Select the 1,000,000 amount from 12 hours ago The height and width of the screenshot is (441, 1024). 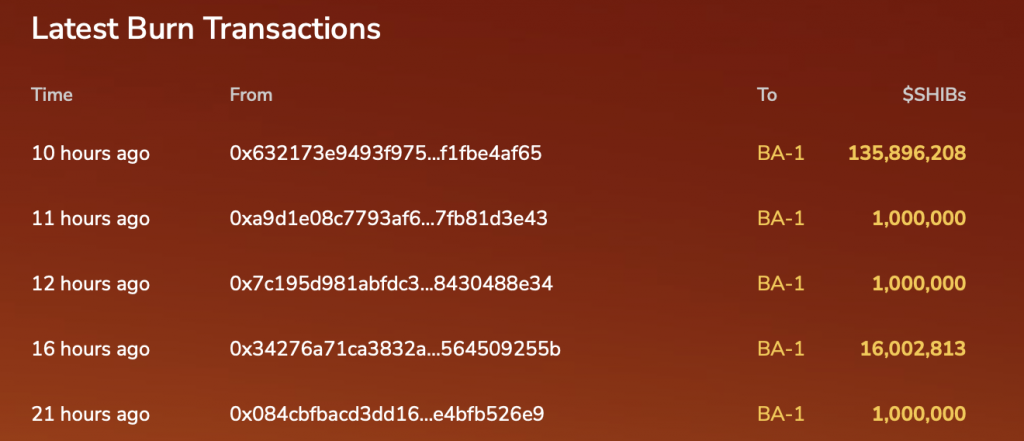tap(919, 285)
